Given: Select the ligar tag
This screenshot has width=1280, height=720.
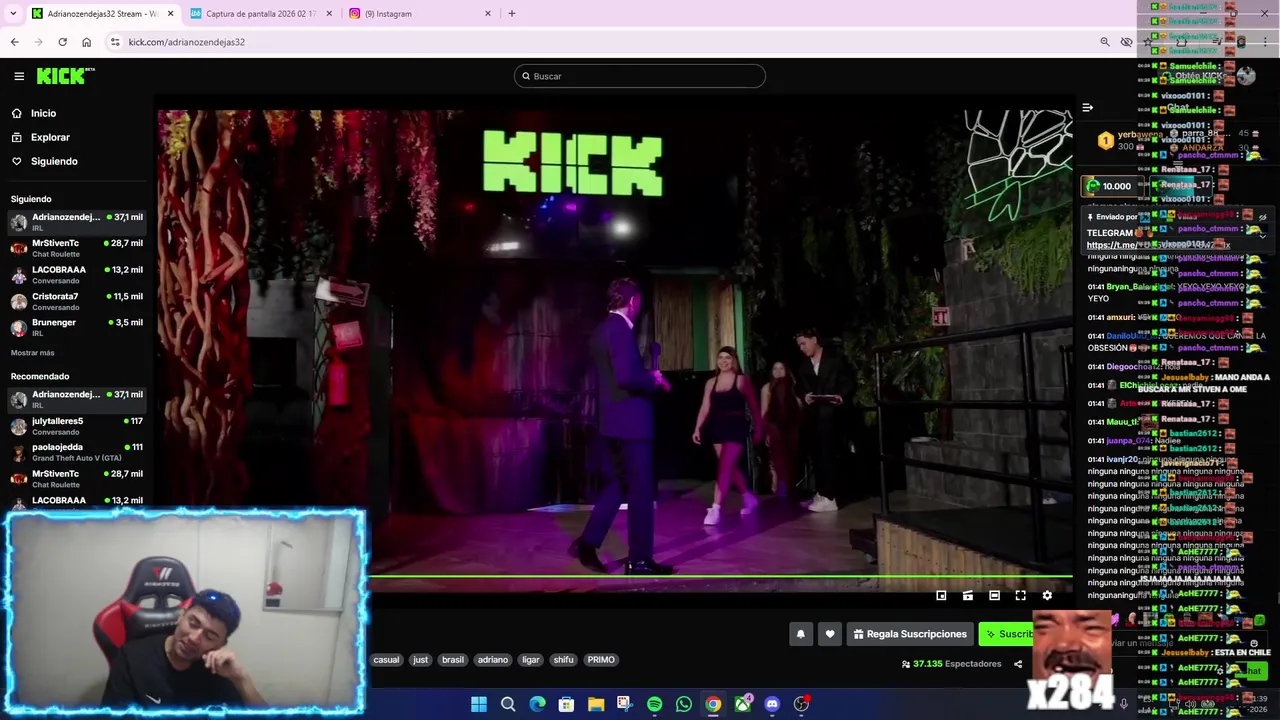Looking at the screenshot, I should (x=530, y=660).
